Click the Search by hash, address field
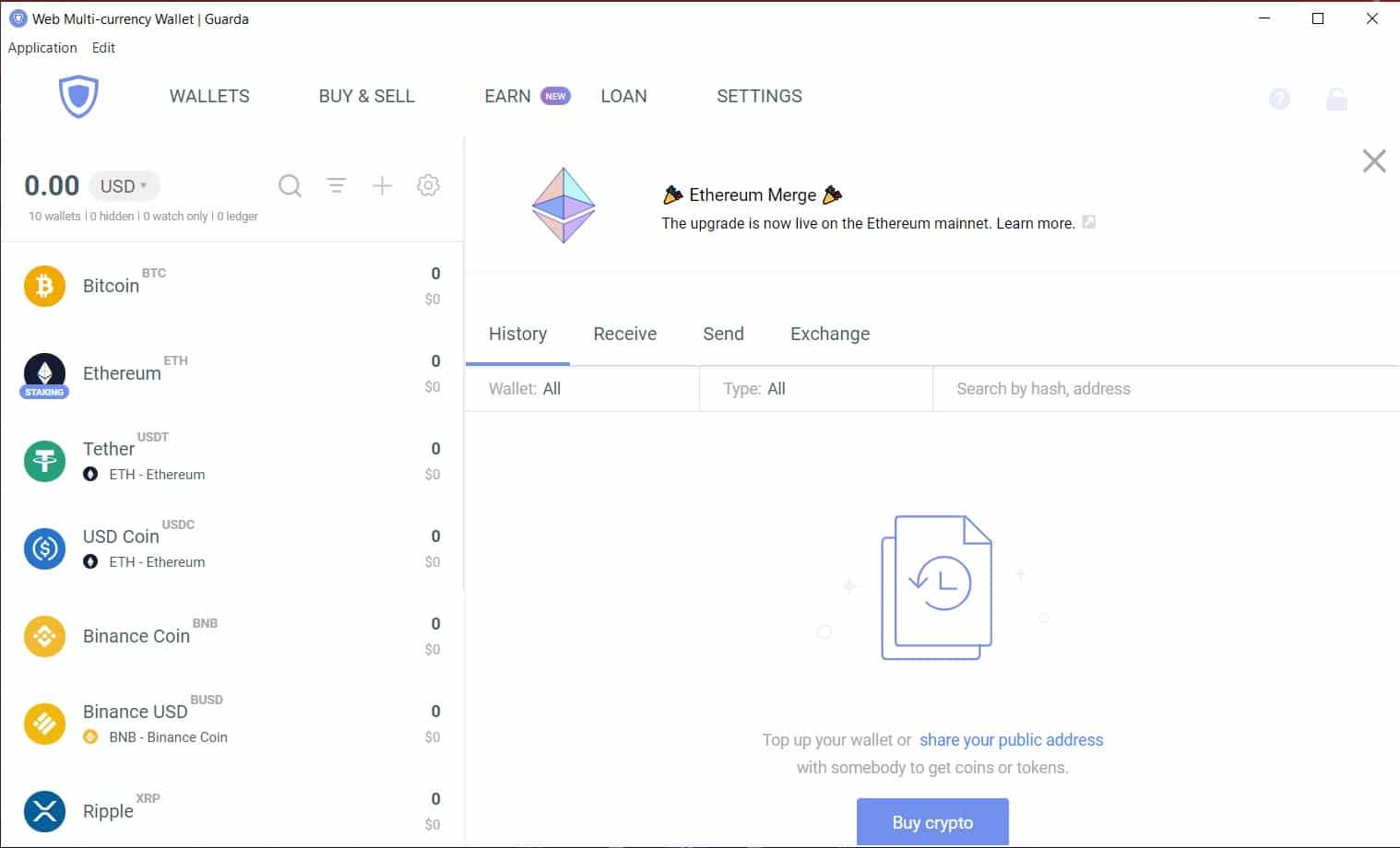 [1166, 389]
